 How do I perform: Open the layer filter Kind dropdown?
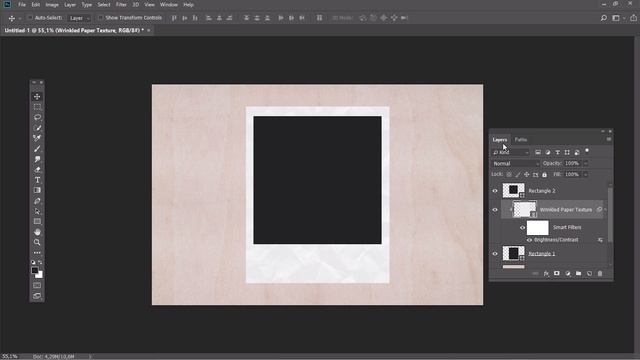point(511,152)
